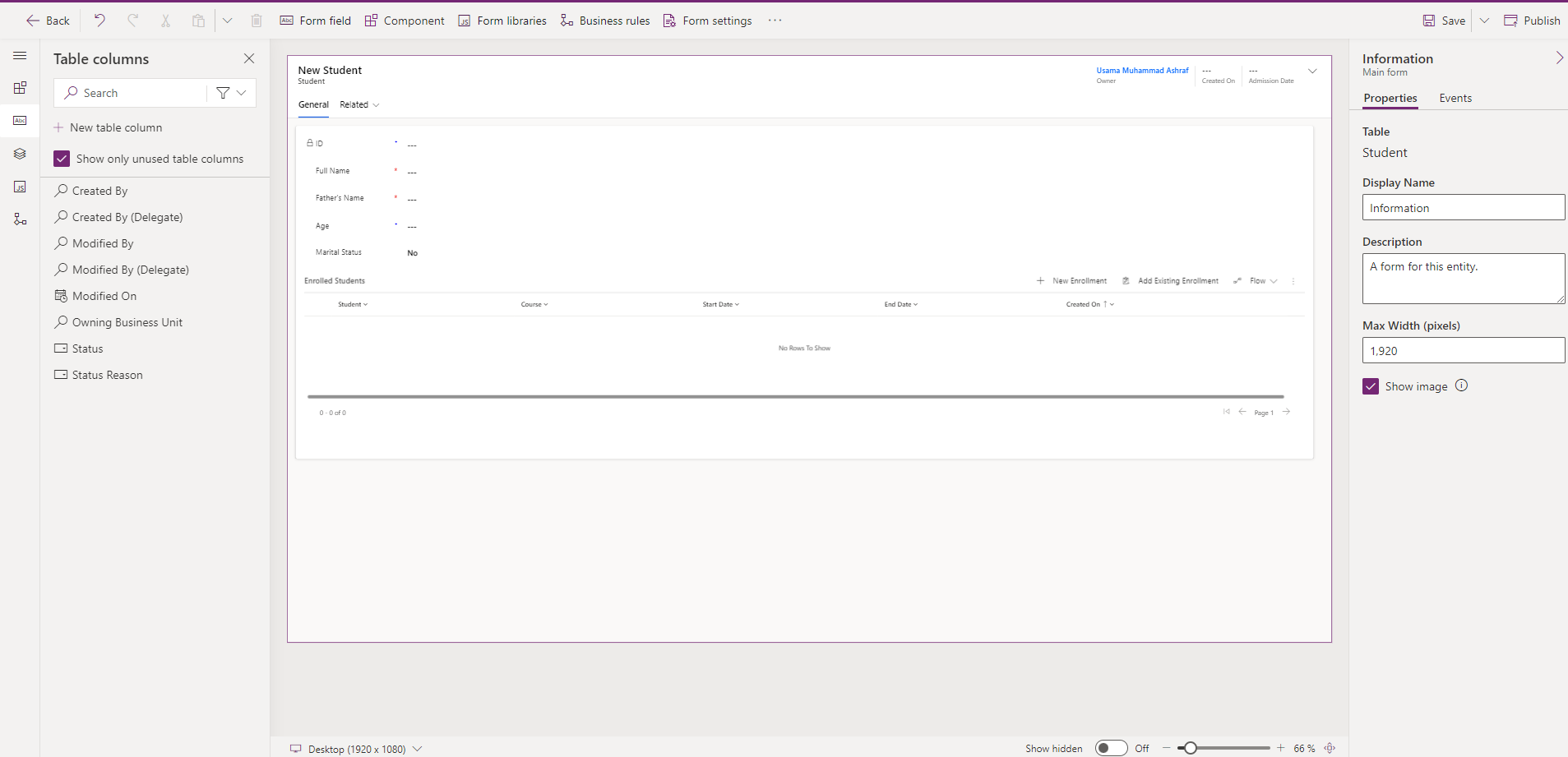The width and height of the screenshot is (1568, 757).
Task: Close the Table columns pane
Action: click(249, 58)
